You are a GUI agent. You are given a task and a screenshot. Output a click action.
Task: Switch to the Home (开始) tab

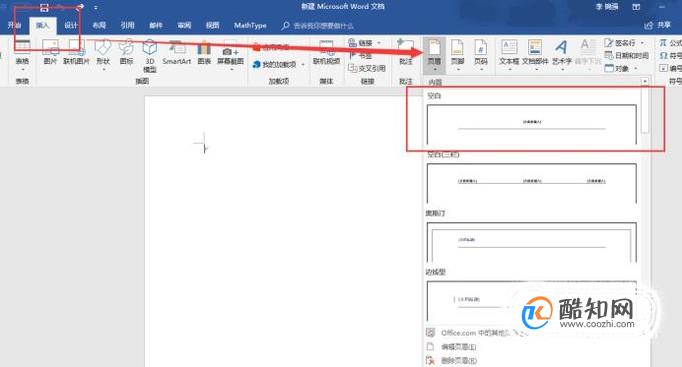[x=14, y=25]
